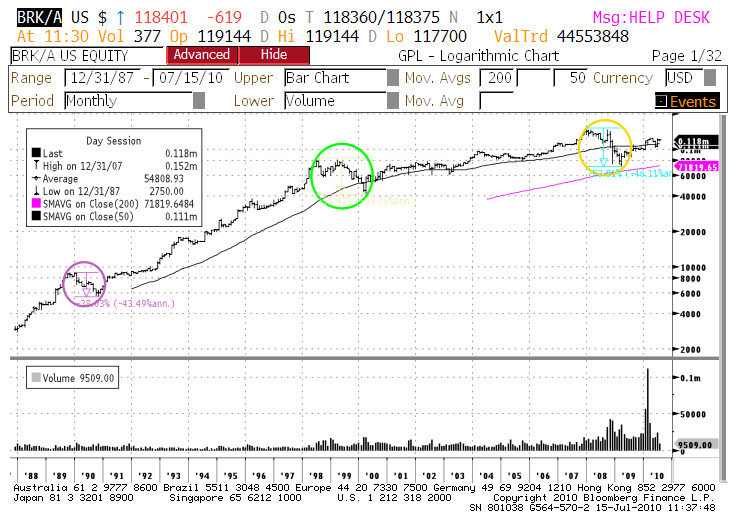The width and height of the screenshot is (736, 527).
Task: Edit the range start date 12/31/87
Action: (x=103, y=78)
